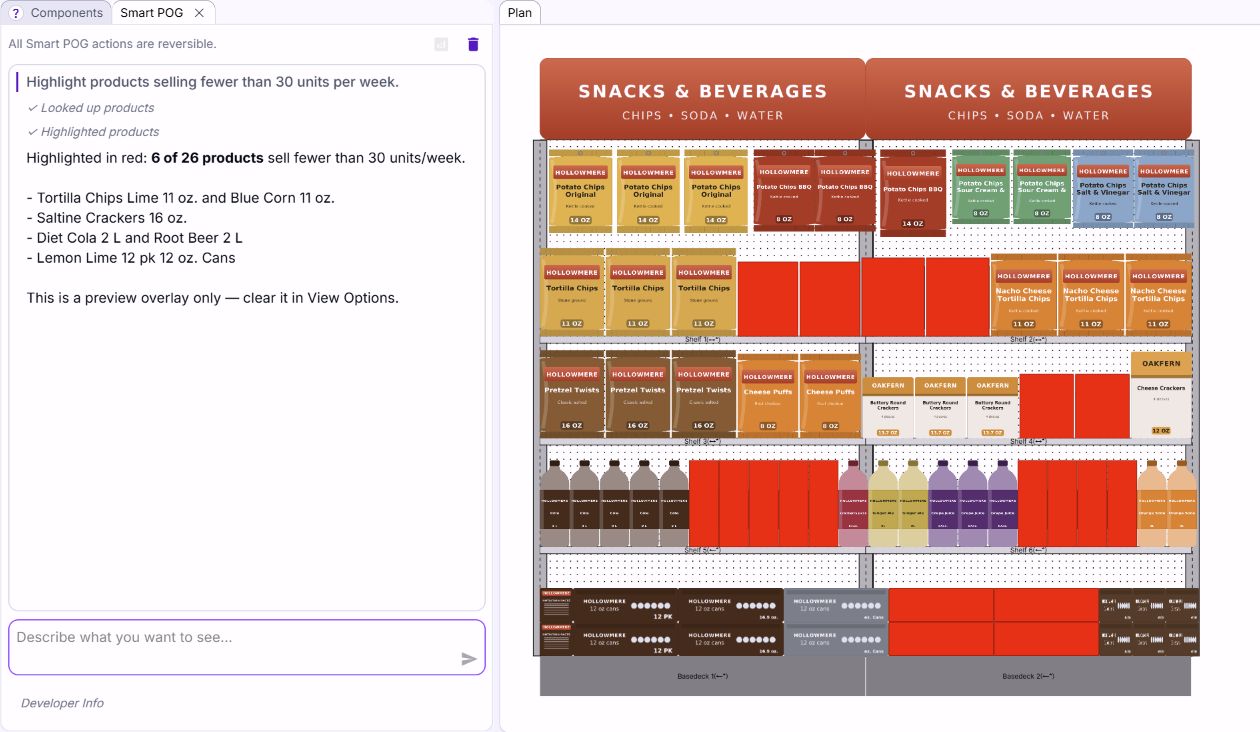Screen dimensions: 1260x732
Task: Click the question mark help icon
Action: coord(15,13)
